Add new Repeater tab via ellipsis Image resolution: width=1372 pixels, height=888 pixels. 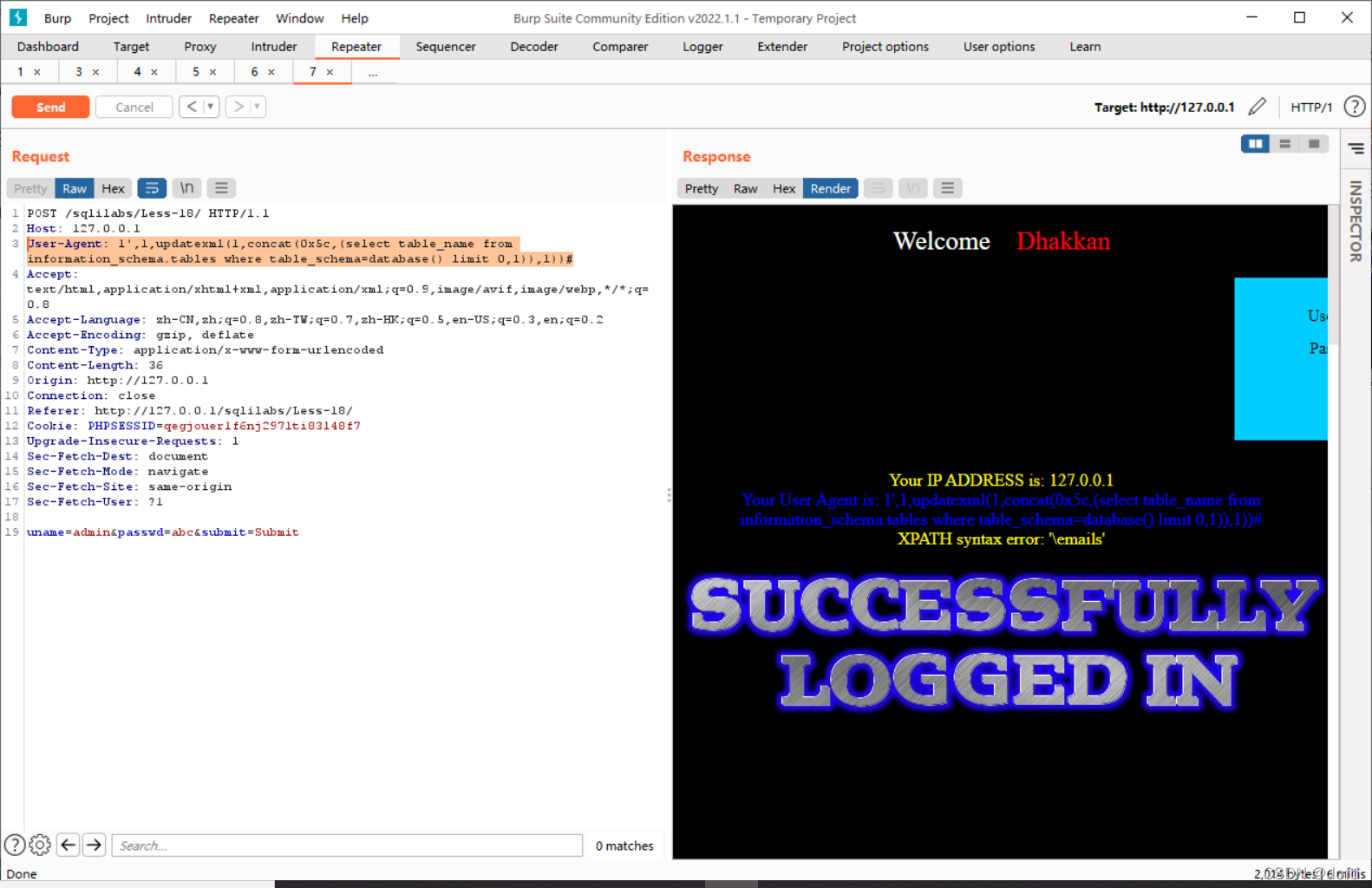[x=373, y=72]
